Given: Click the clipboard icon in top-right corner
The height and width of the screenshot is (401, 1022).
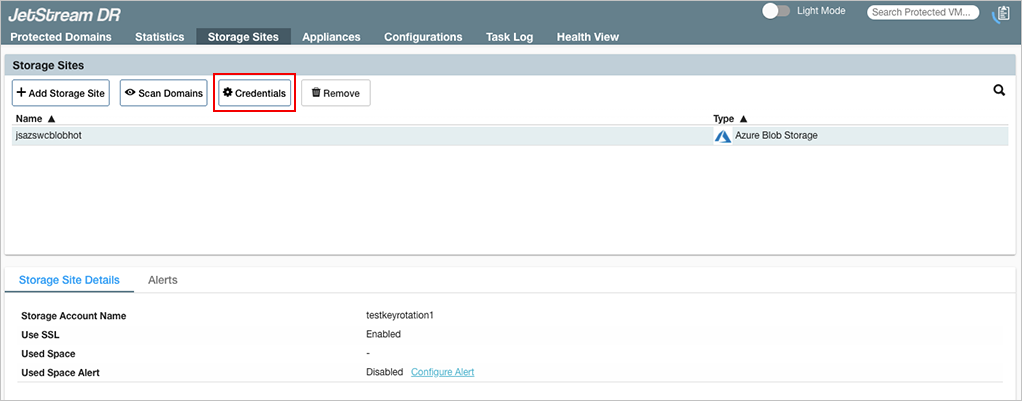Looking at the screenshot, I should tap(1001, 13).
